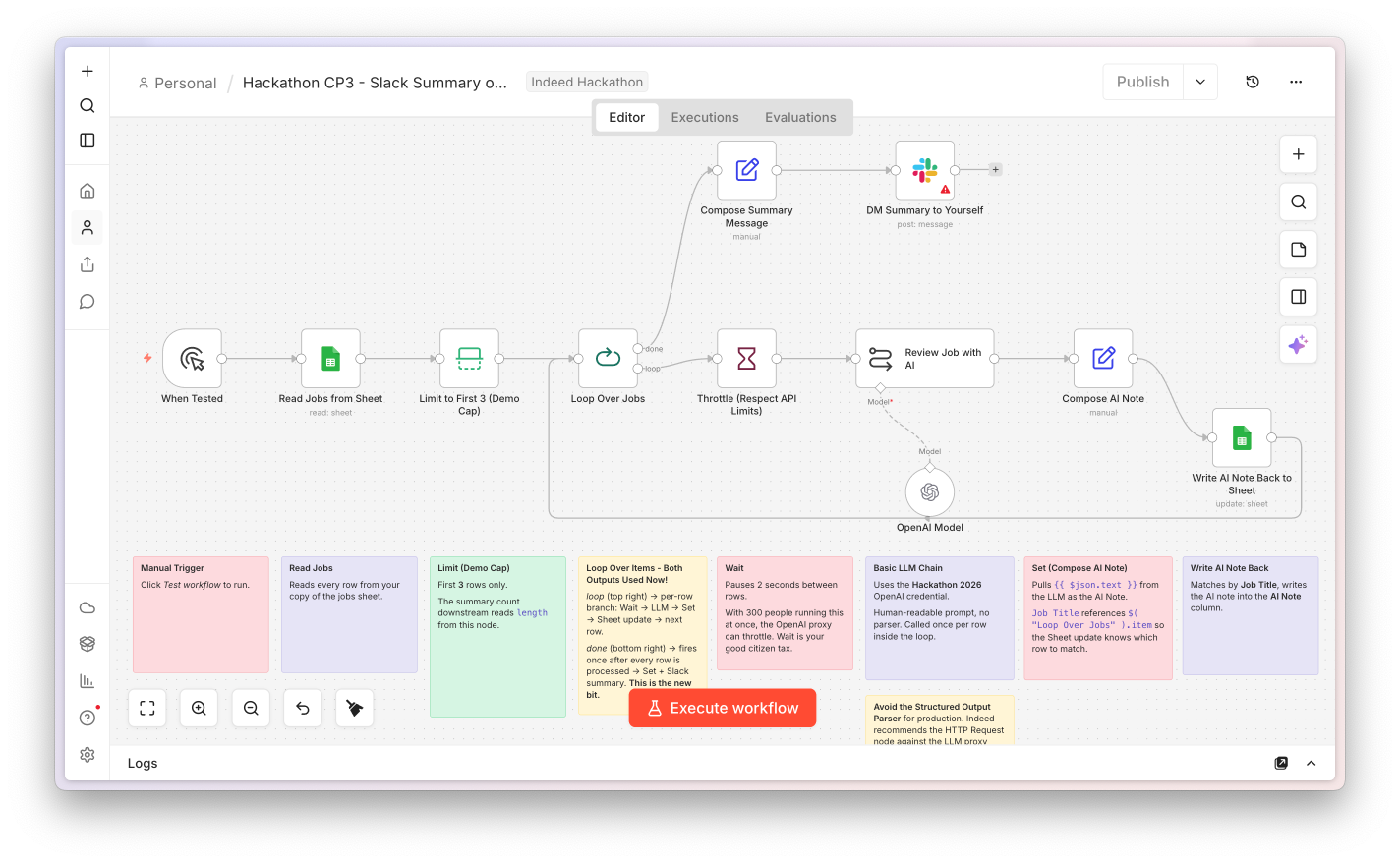The height and width of the screenshot is (863, 1400).
Task: Select the Read Jobs sticky note
Action: 349,615
